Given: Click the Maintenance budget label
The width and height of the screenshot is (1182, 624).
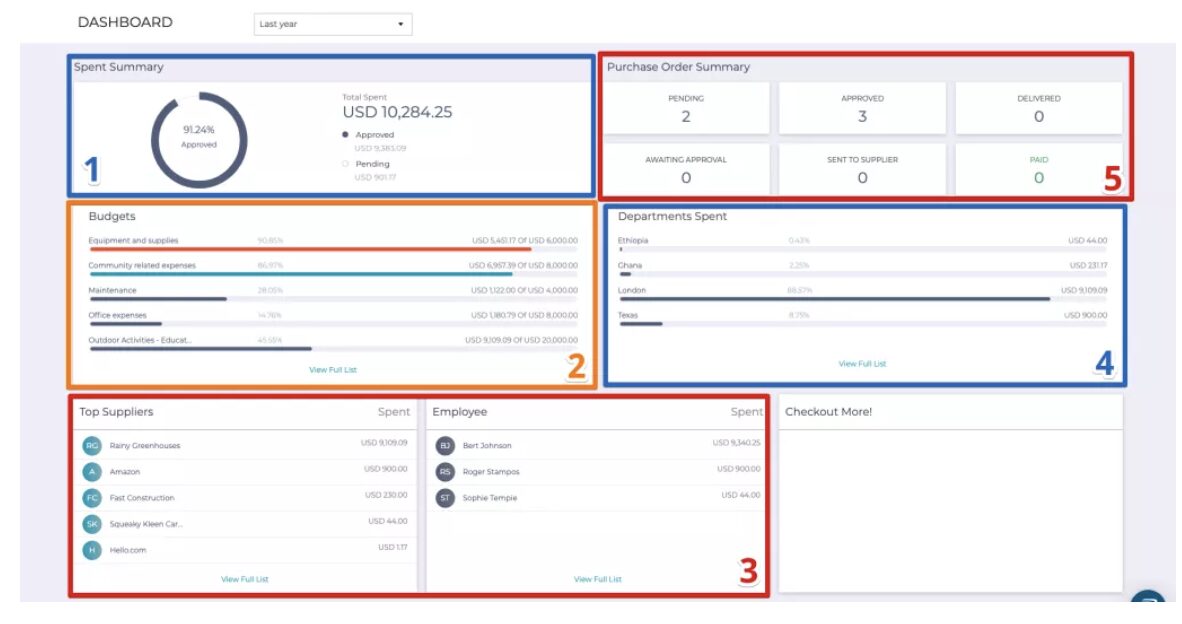Looking at the screenshot, I should tap(112, 290).
